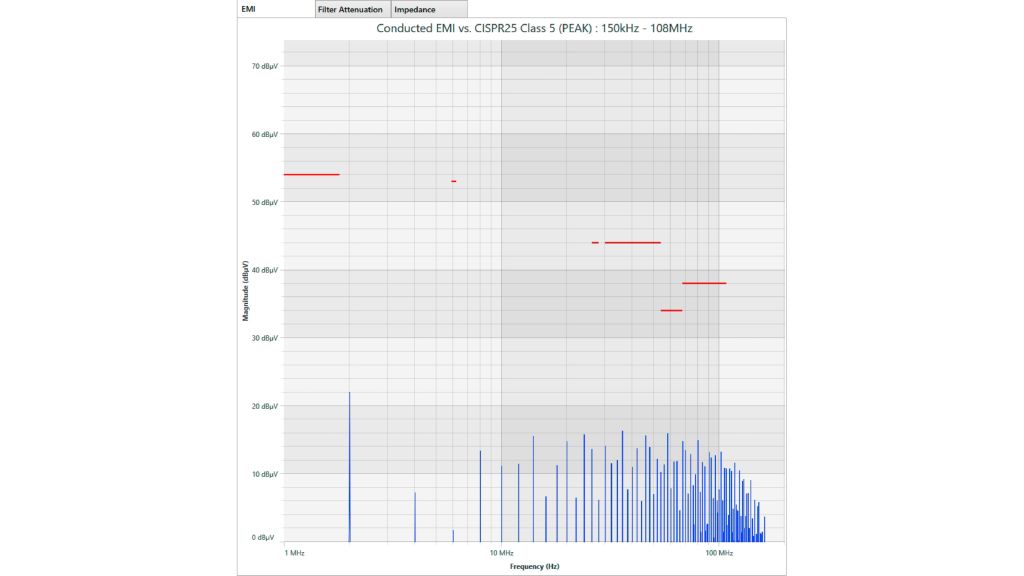Click the 30 dBµV axis tick label
This screenshot has height=576, width=1024.
tap(264, 338)
